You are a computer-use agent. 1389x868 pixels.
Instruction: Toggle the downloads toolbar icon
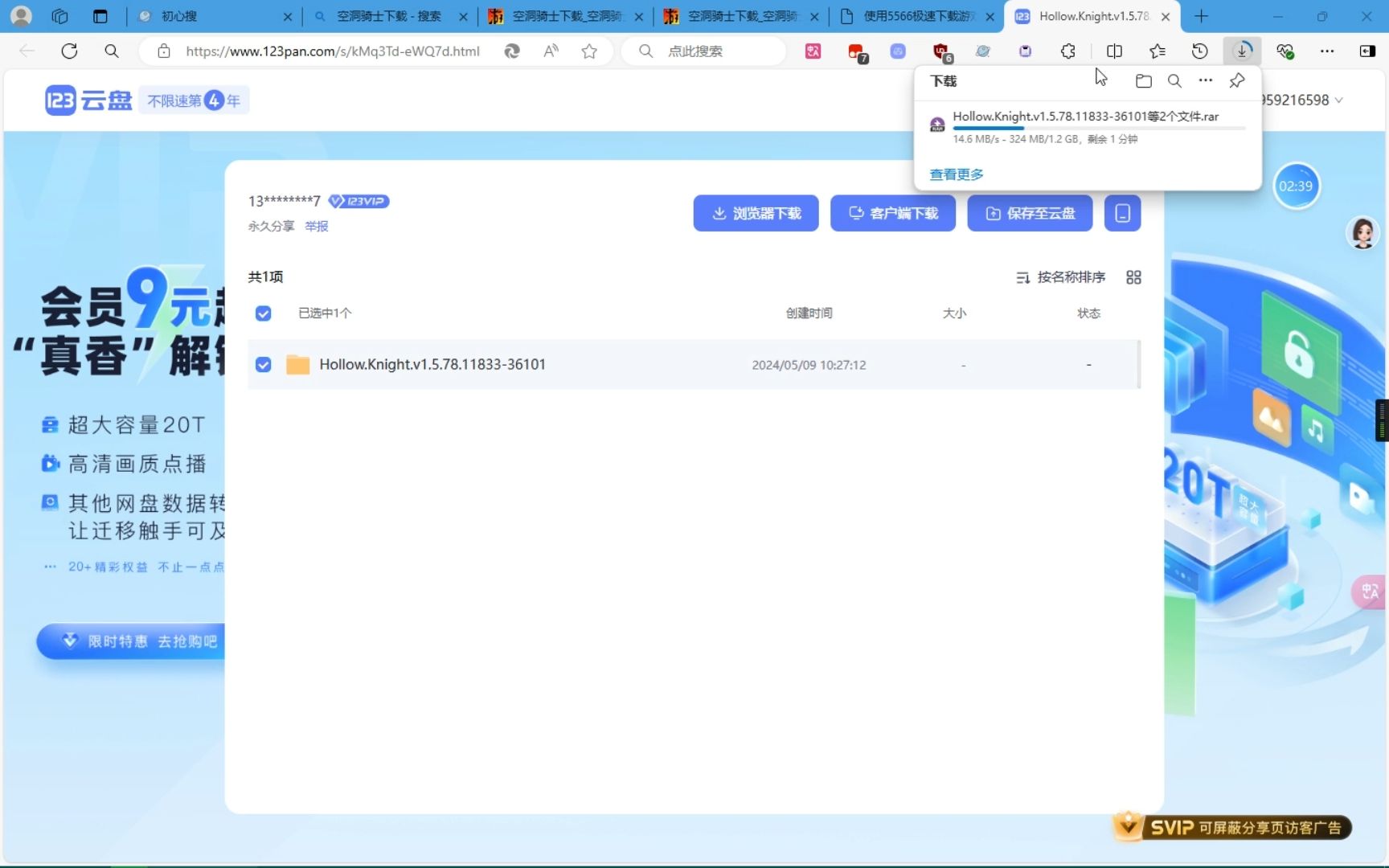[1242, 51]
